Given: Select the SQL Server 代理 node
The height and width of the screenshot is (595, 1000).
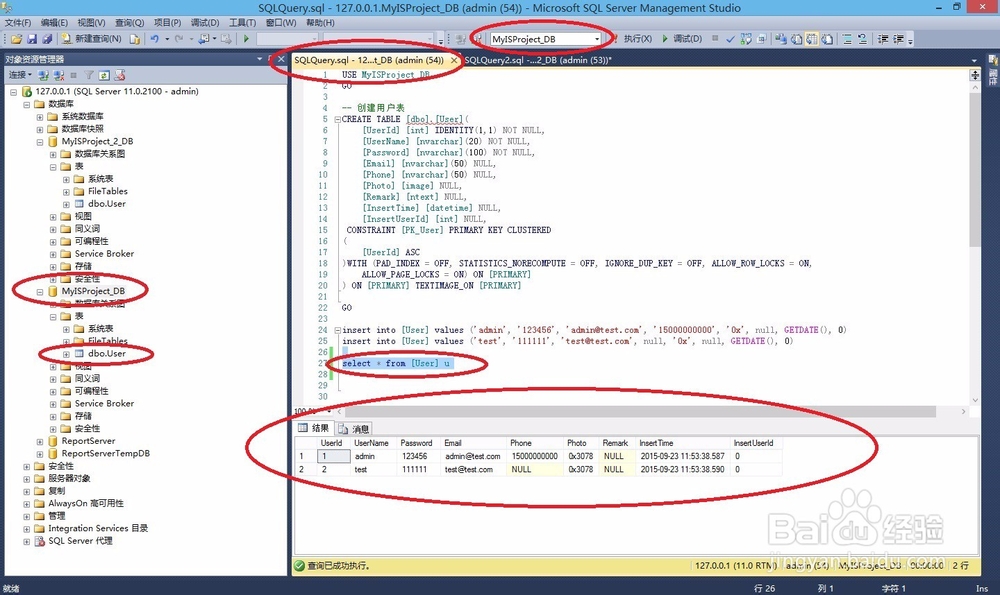Looking at the screenshot, I should pyautogui.click(x=80, y=541).
